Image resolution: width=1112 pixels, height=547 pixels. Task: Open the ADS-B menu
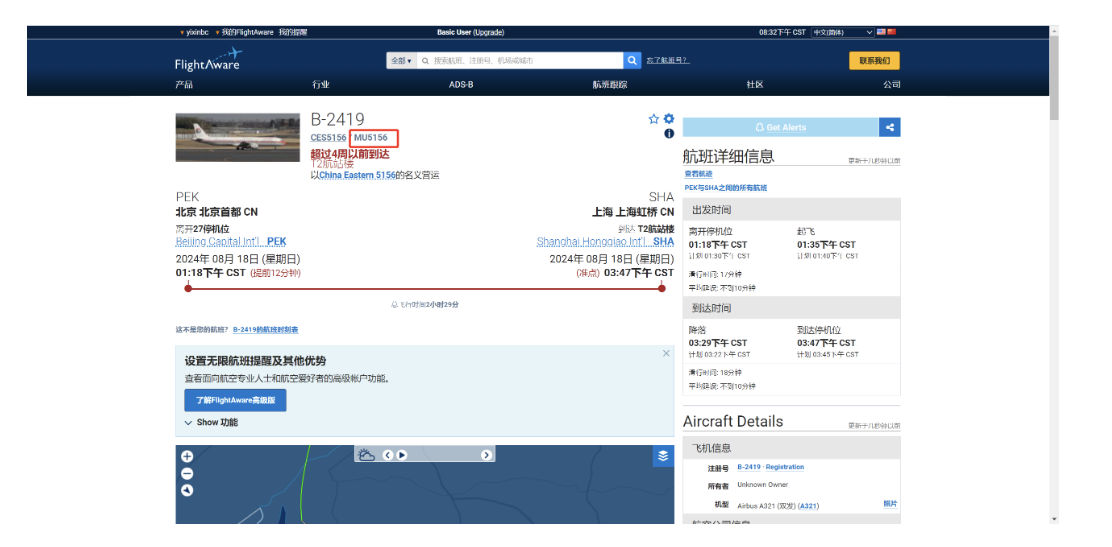[461, 84]
